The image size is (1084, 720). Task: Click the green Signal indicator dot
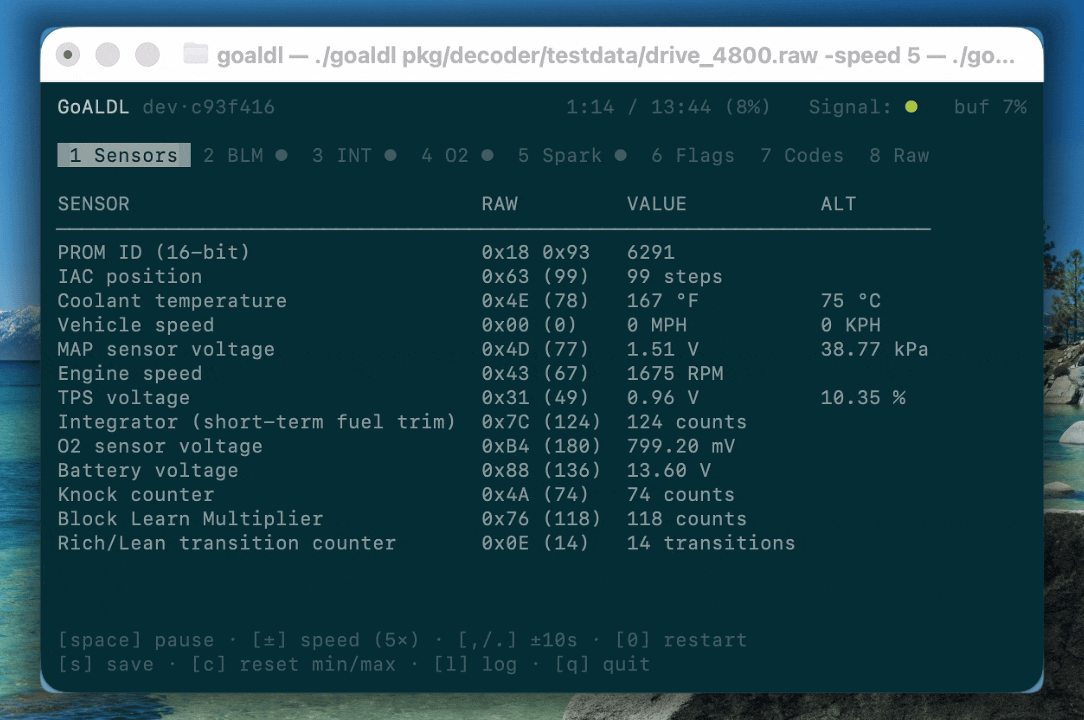(911, 107)
